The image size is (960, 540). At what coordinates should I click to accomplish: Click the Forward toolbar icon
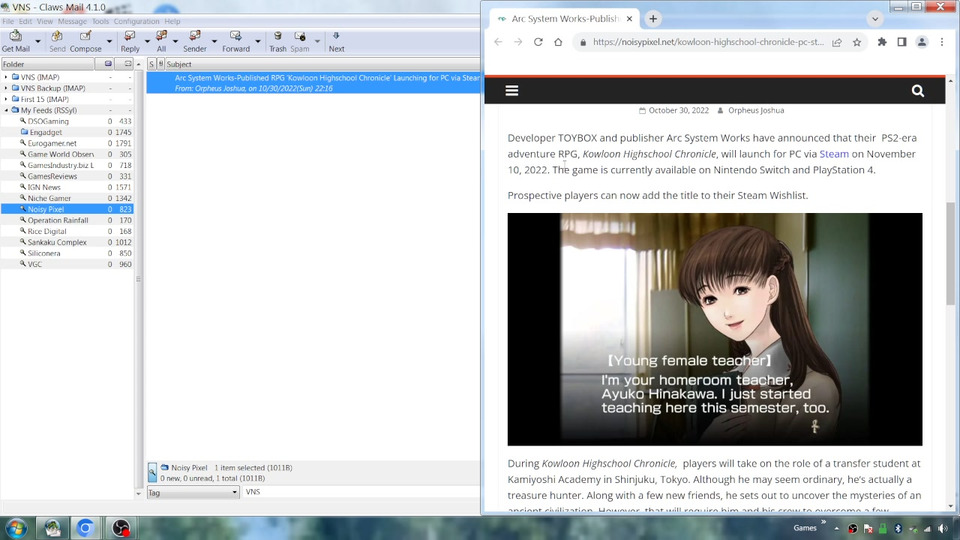[236, 41]
